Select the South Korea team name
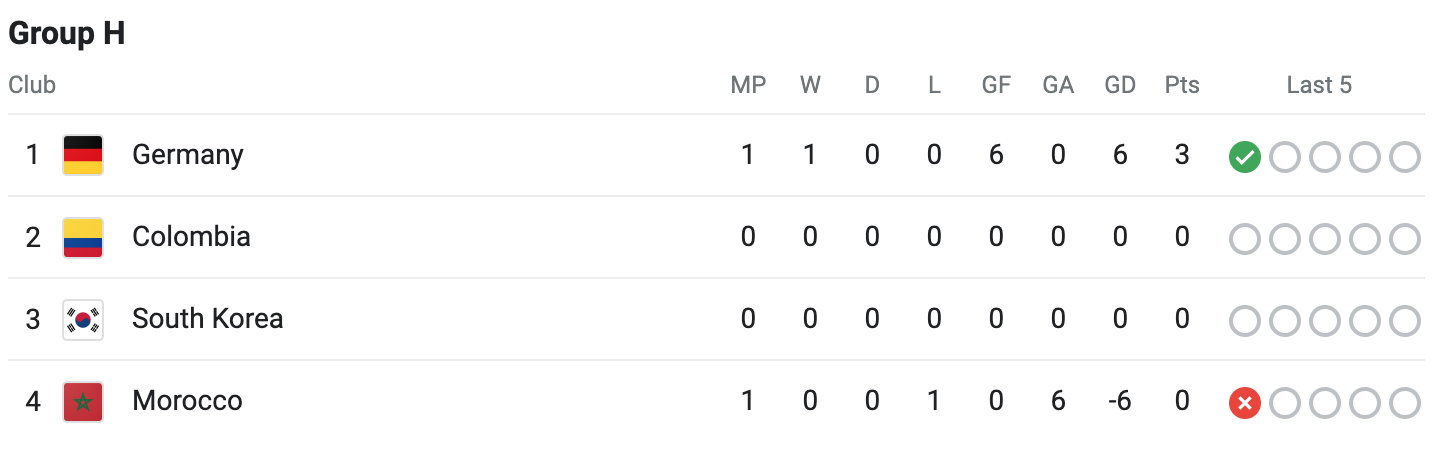The image size is (1442, 463). point(207,319)
